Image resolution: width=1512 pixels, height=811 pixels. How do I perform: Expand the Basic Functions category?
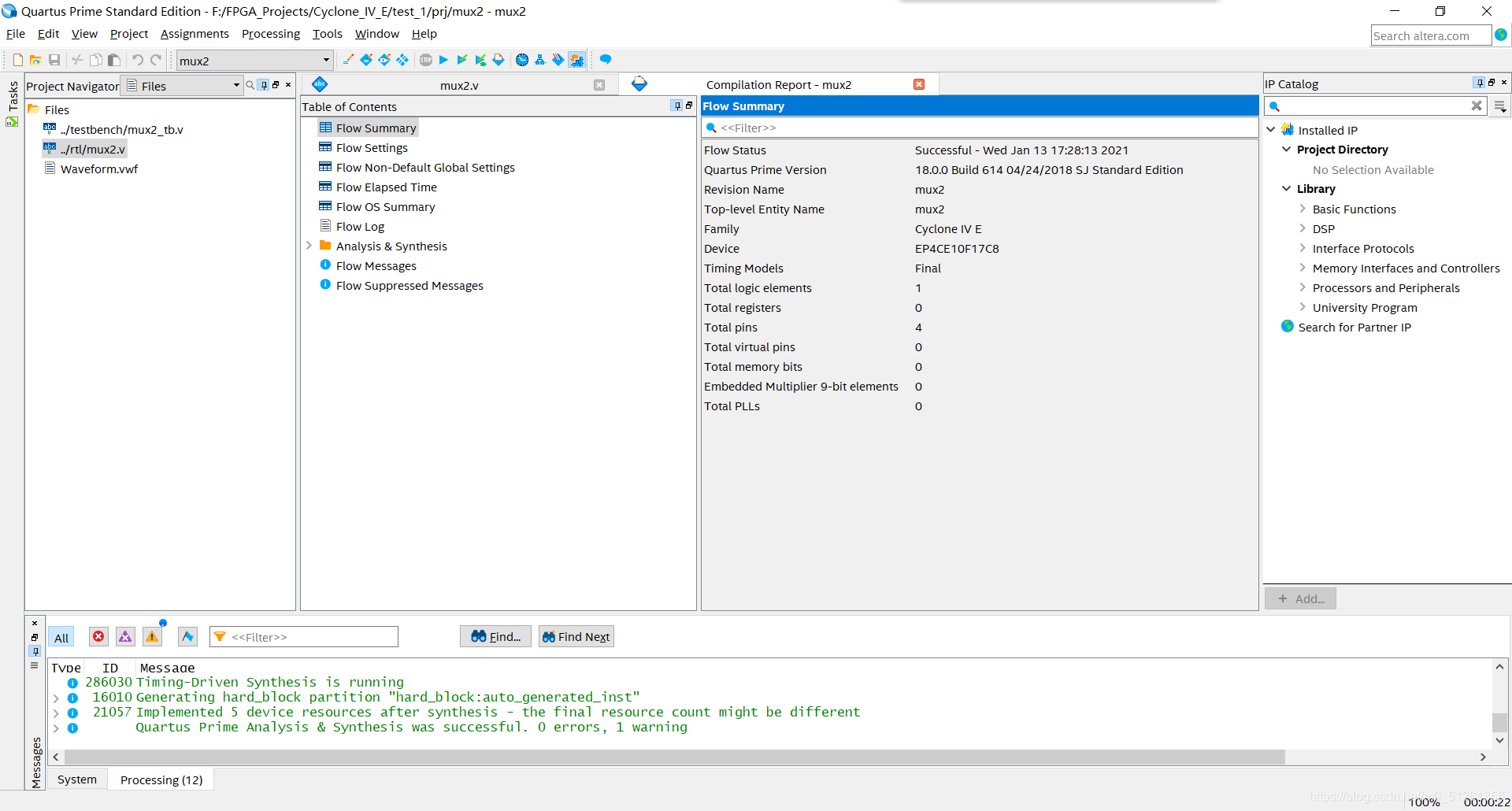[1303, 209]
